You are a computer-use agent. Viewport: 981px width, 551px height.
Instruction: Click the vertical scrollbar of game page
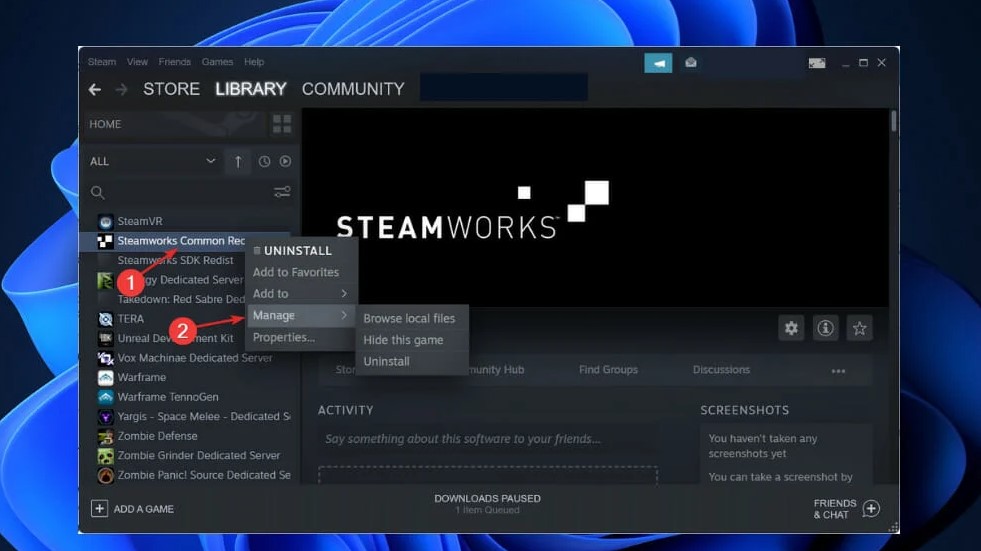coord(893,121)
